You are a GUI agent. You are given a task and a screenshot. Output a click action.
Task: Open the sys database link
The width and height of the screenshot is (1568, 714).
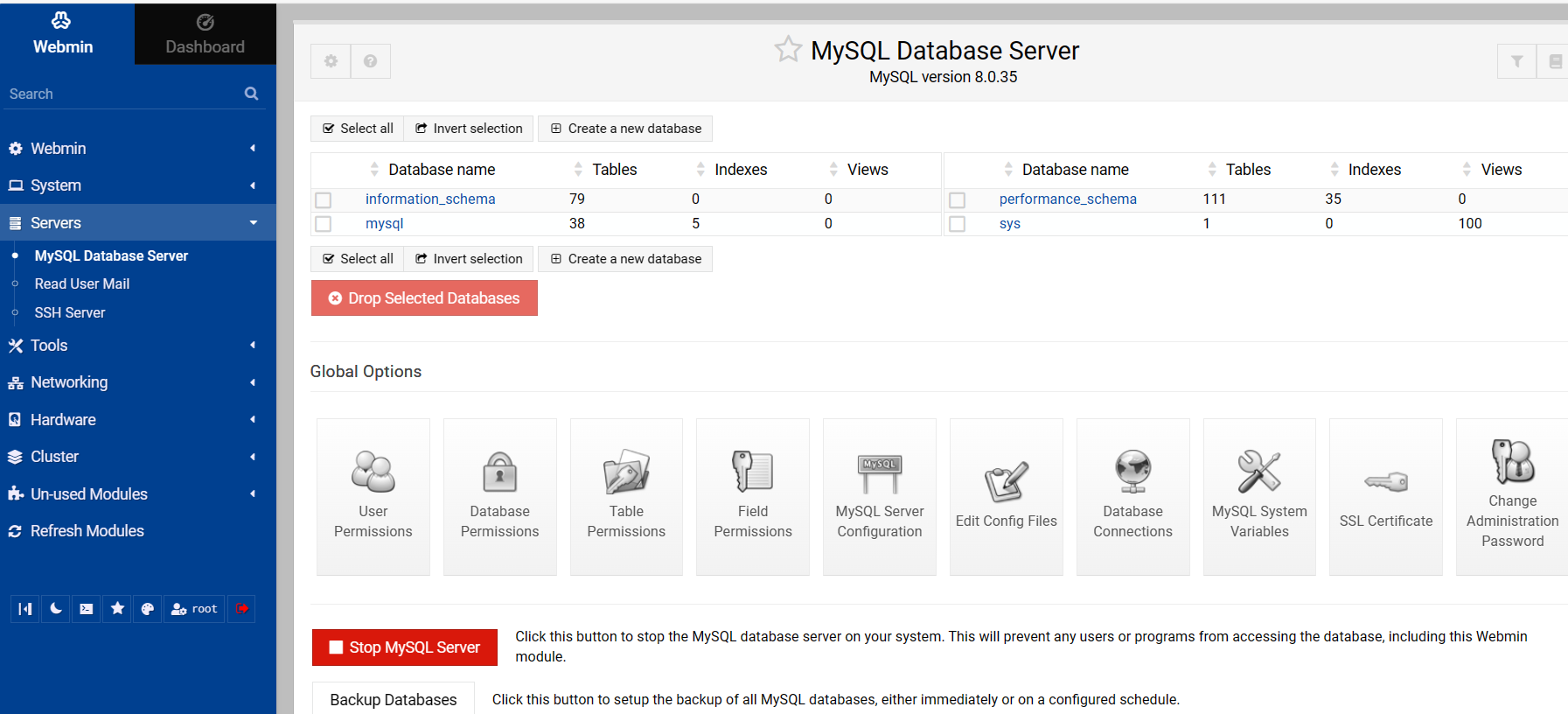tap(1010, 224)
